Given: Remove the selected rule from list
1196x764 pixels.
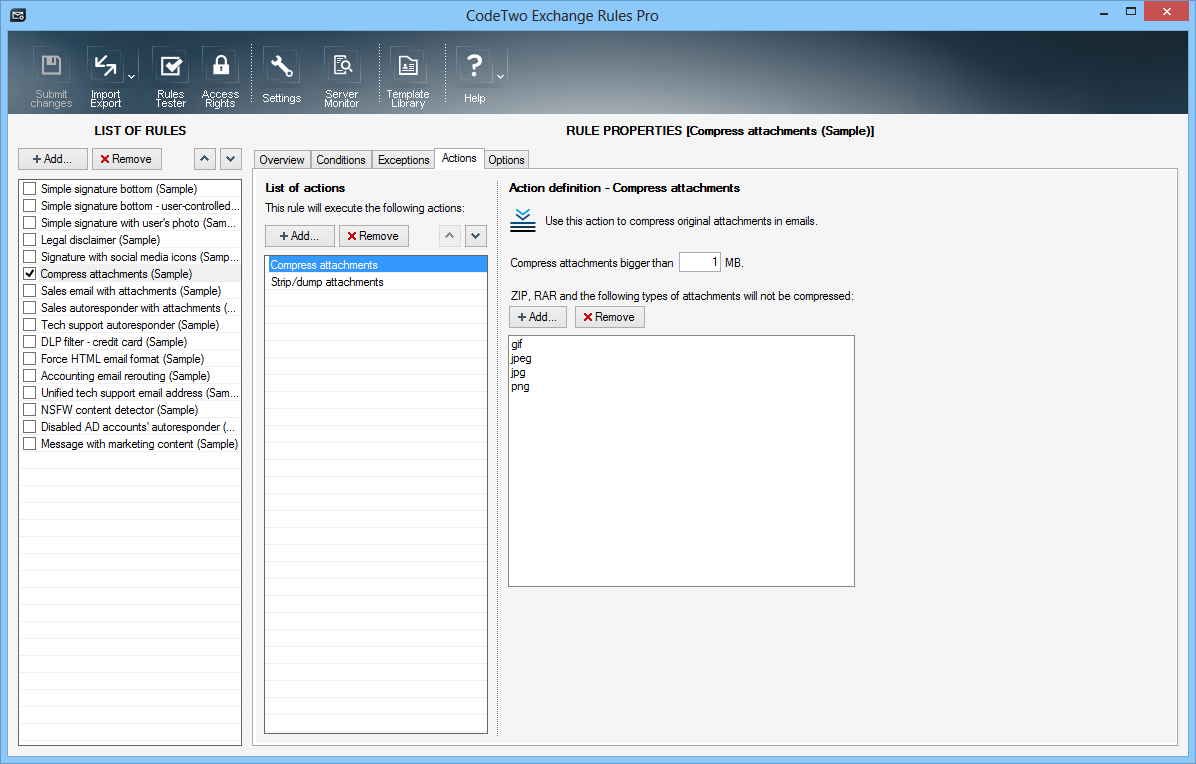Looking at the screenshot, I should click(127, 159).
